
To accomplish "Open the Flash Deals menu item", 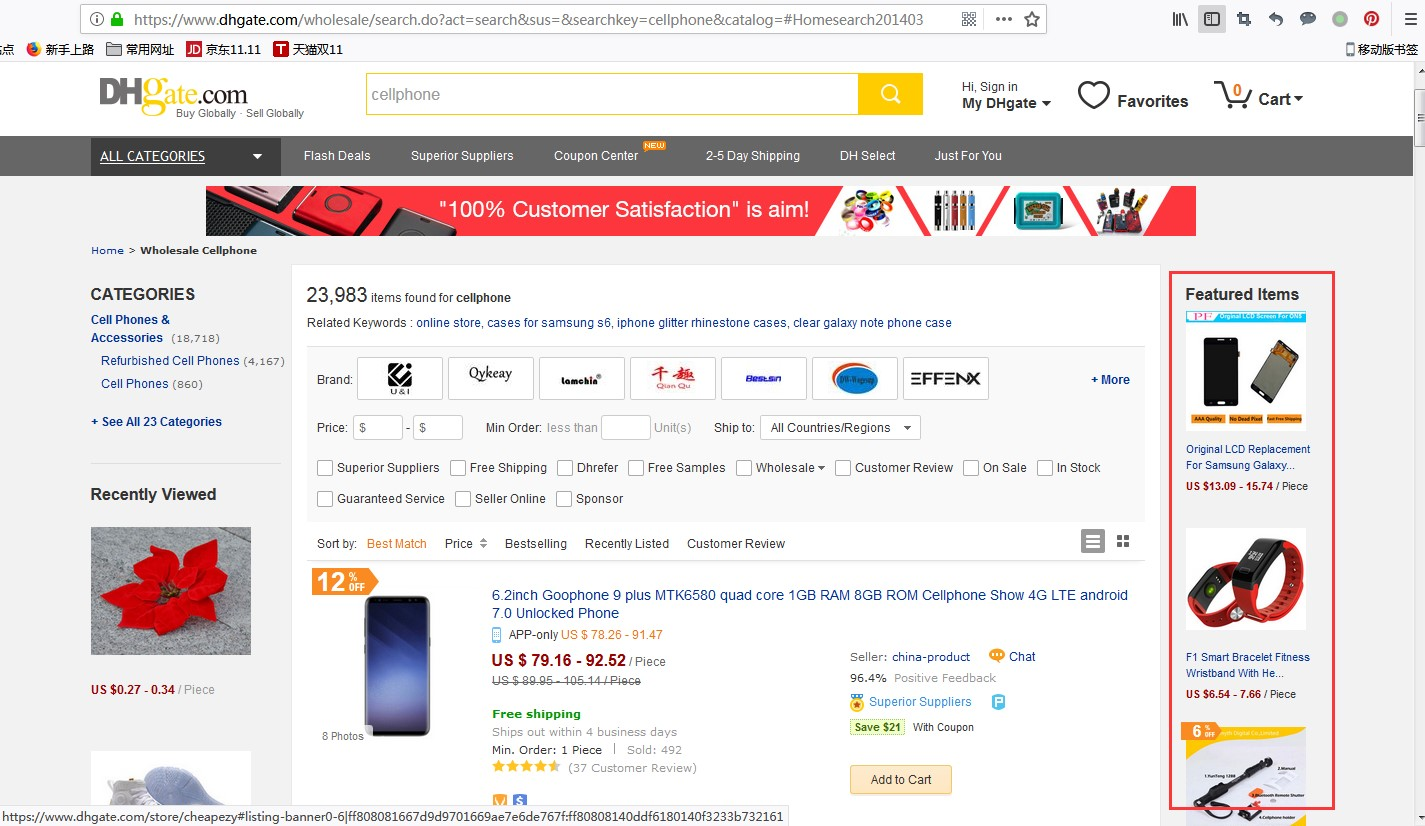I will coord(337,156).
